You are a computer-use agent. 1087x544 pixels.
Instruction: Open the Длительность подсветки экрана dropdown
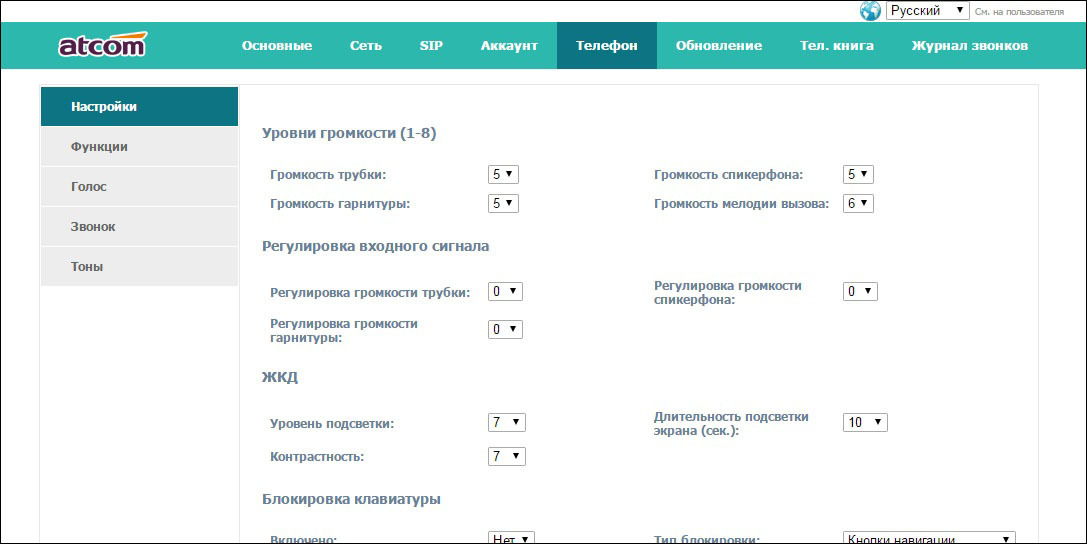865,423
